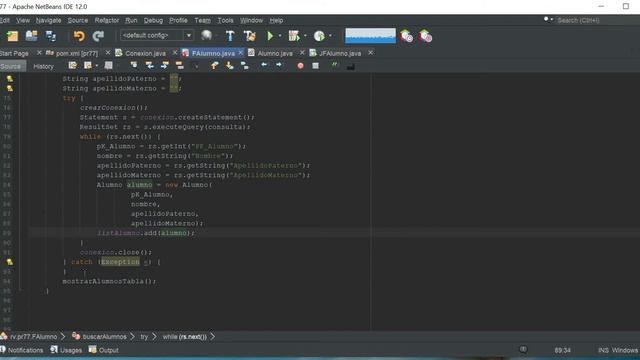The image size is (640, 360).
Task: Open the default config combo box
Action: tap(157, 36)
